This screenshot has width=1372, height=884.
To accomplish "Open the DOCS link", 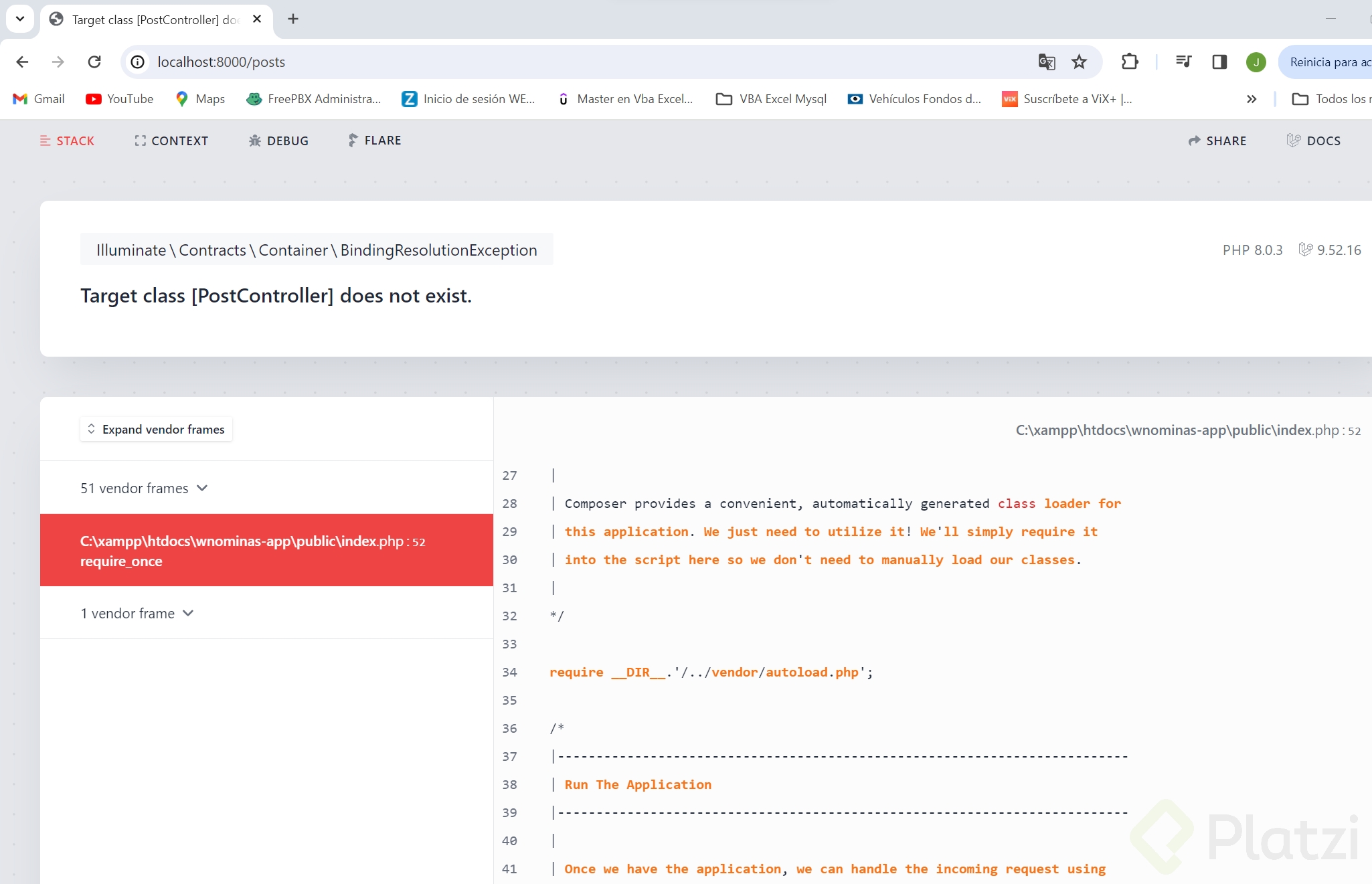I will coord(1314,141).
